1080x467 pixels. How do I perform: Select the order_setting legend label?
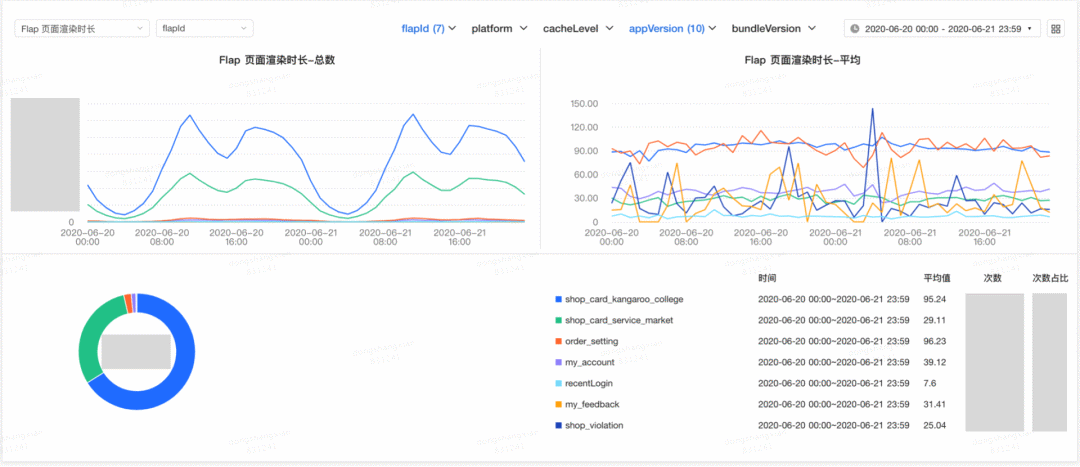click(592, 342)
